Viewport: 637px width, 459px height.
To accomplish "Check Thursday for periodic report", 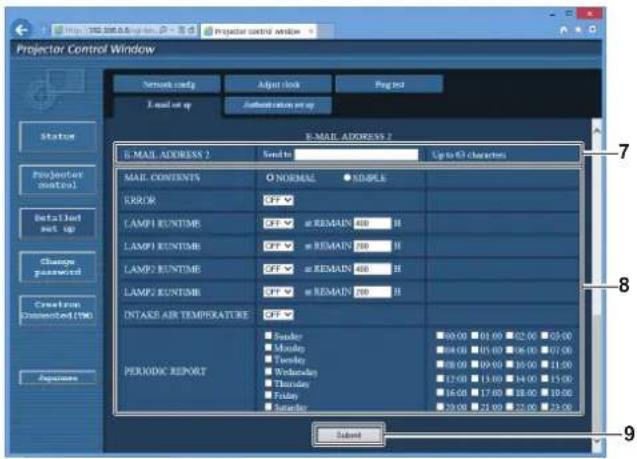I will [268, 383].
